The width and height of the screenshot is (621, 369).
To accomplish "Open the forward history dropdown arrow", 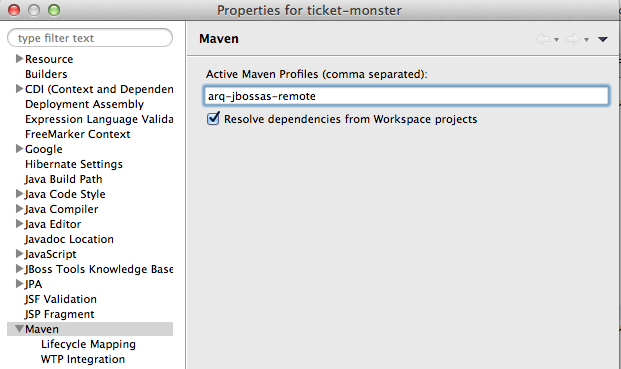I will (587, 40).
